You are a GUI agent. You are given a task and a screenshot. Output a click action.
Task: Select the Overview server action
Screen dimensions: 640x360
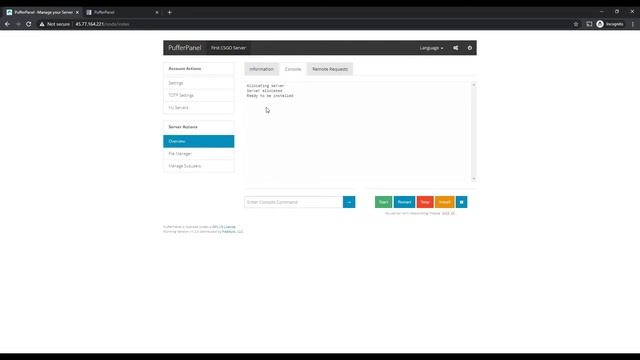click(x=199, y=141)
